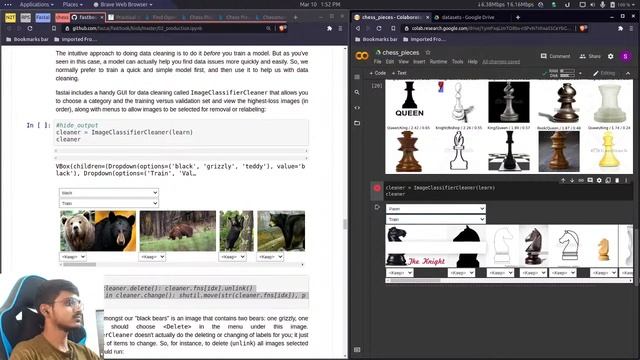
Task: Mirror cell in tab icon
Action: coord(608,180)
